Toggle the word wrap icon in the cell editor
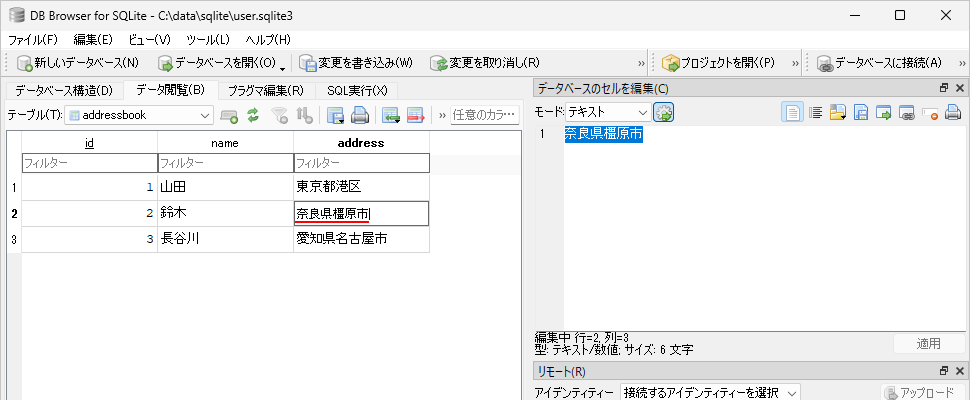The height and width of the screenshot is (400, 970). [816, 113]
